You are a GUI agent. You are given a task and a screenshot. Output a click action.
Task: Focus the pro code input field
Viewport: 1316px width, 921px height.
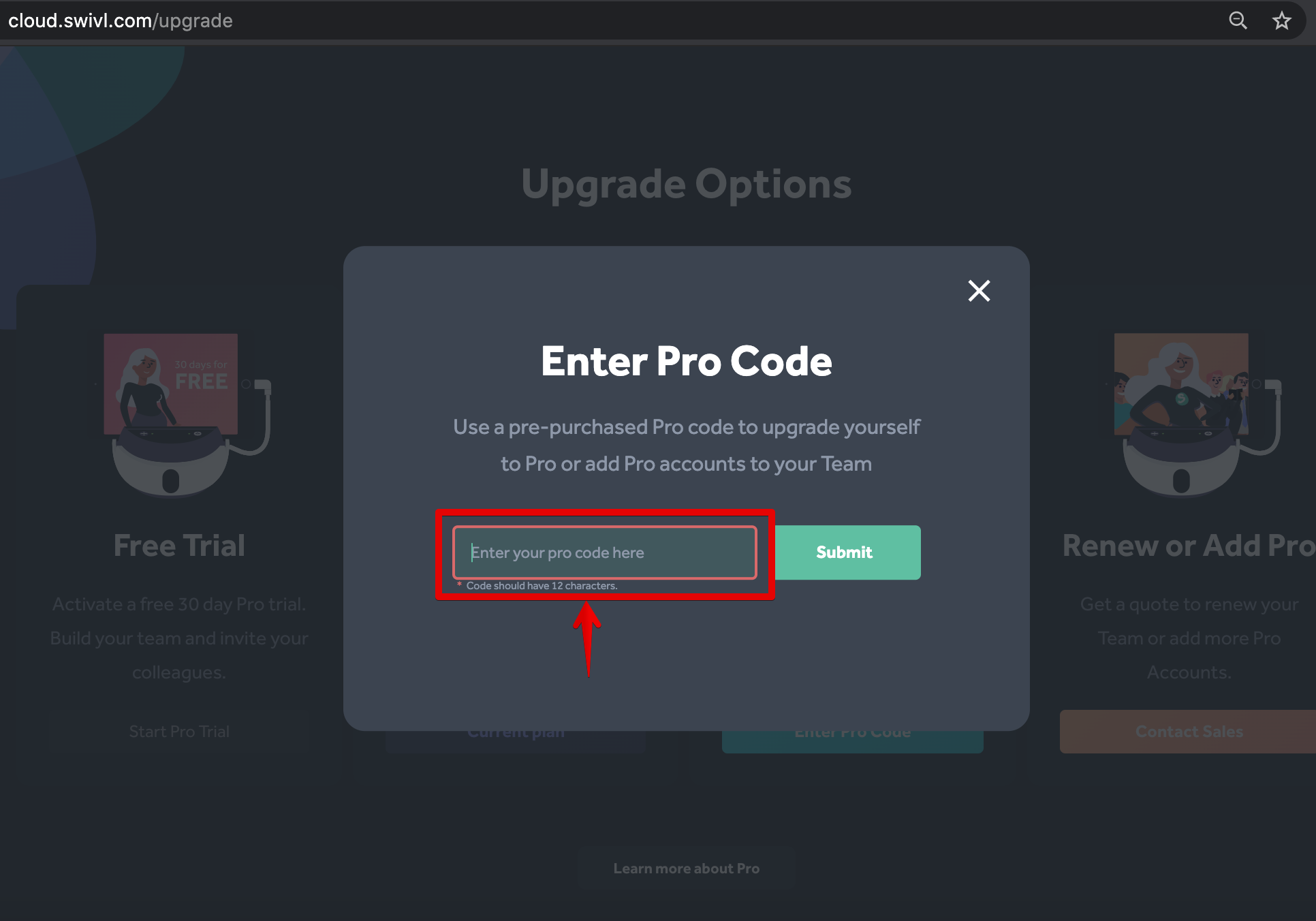tap(605, 552)
